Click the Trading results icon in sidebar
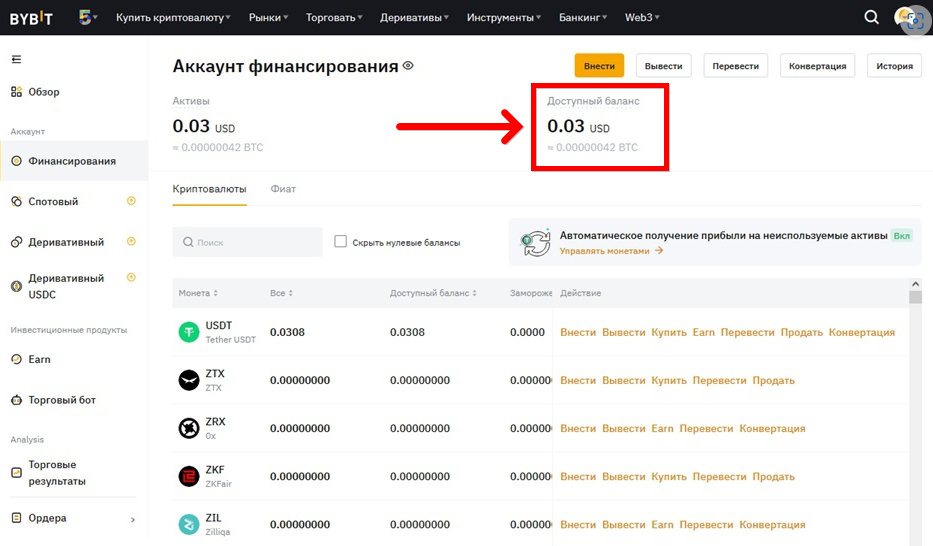933x546 pixels. (17, 473)
